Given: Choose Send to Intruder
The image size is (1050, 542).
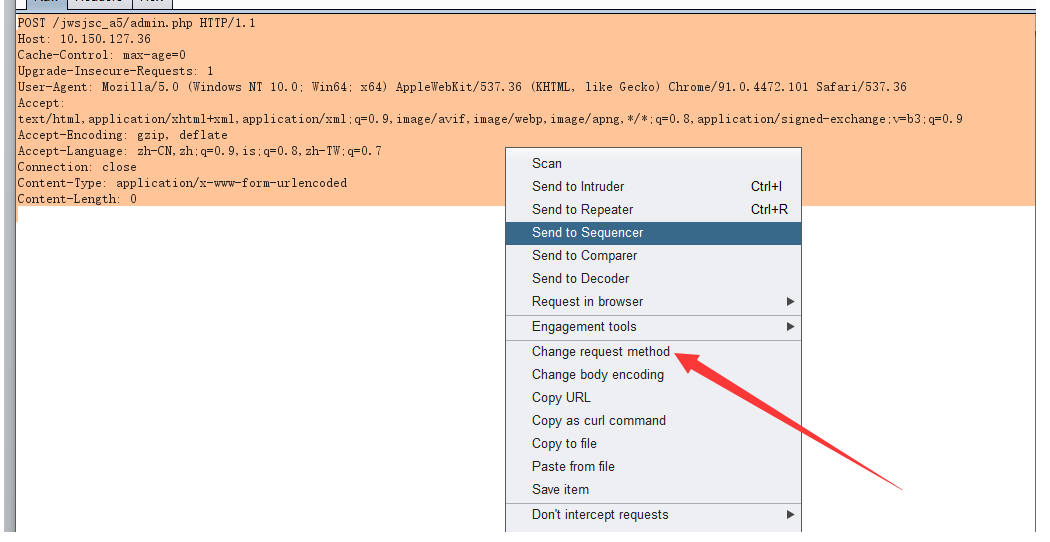Looking at the screenshot, I should pyautogui.click(x=578, y=186).
